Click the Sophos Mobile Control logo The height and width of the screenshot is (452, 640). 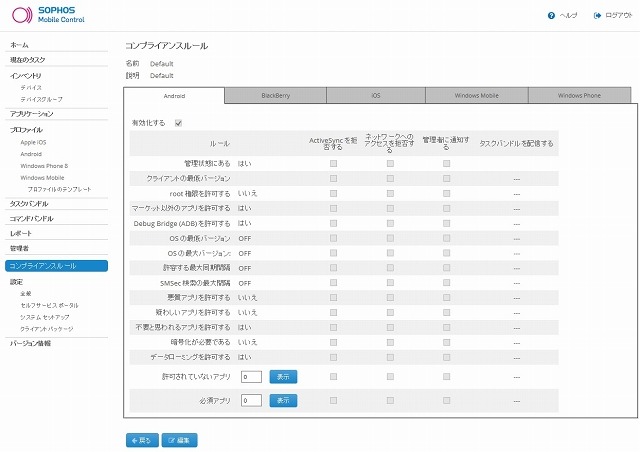pos(48,15)
